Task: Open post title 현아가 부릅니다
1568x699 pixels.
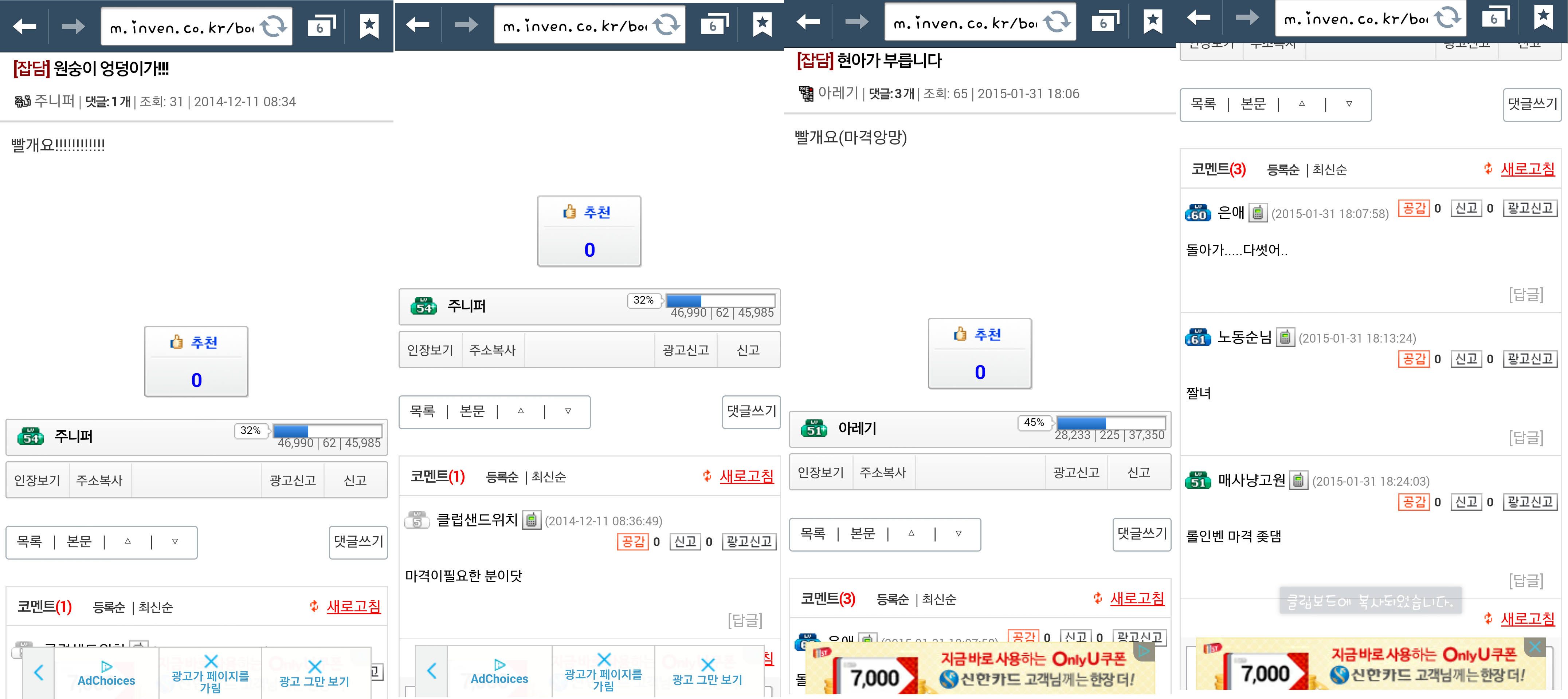Action: click(889, 60)
